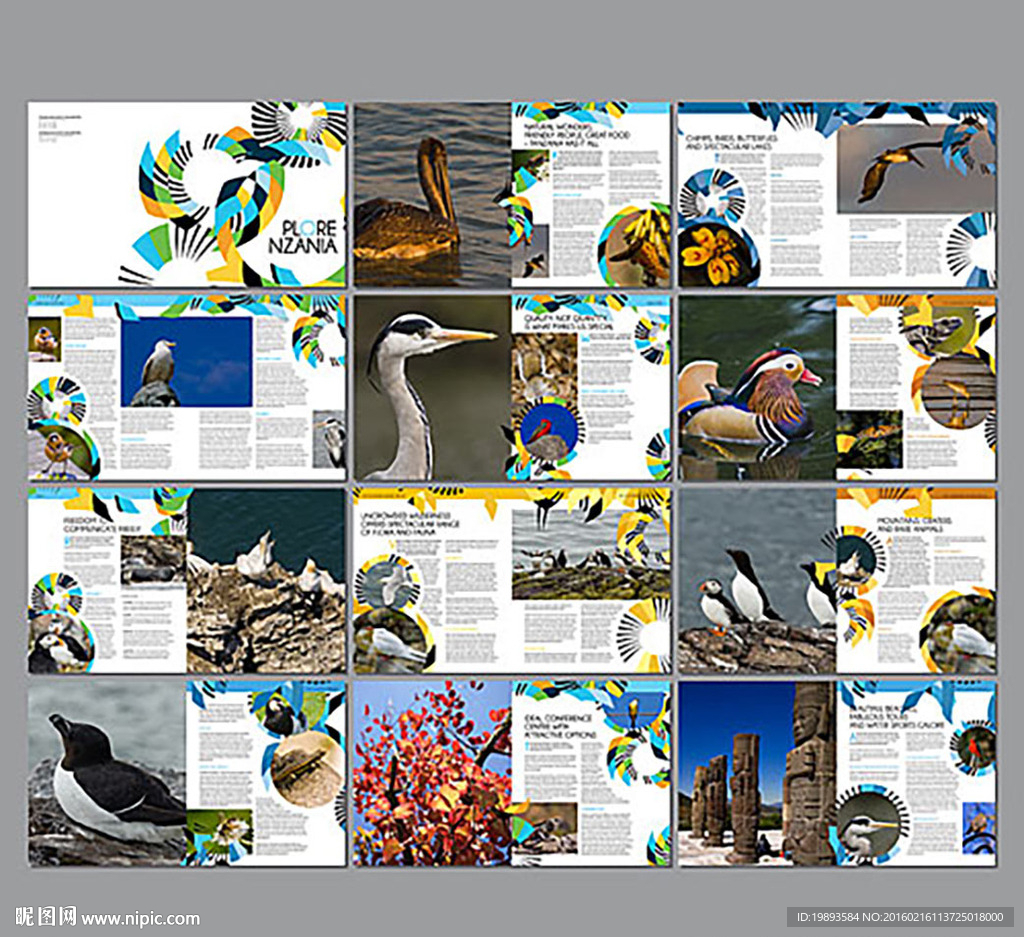Select the circular yellow bananas image
Viewport: 1024px width, 937px height.
639,248
